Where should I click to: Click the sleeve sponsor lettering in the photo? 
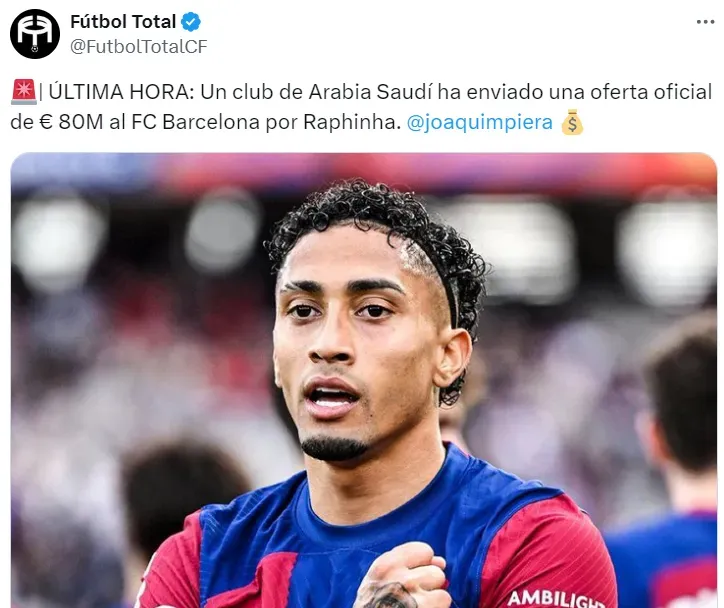(555, 598)
